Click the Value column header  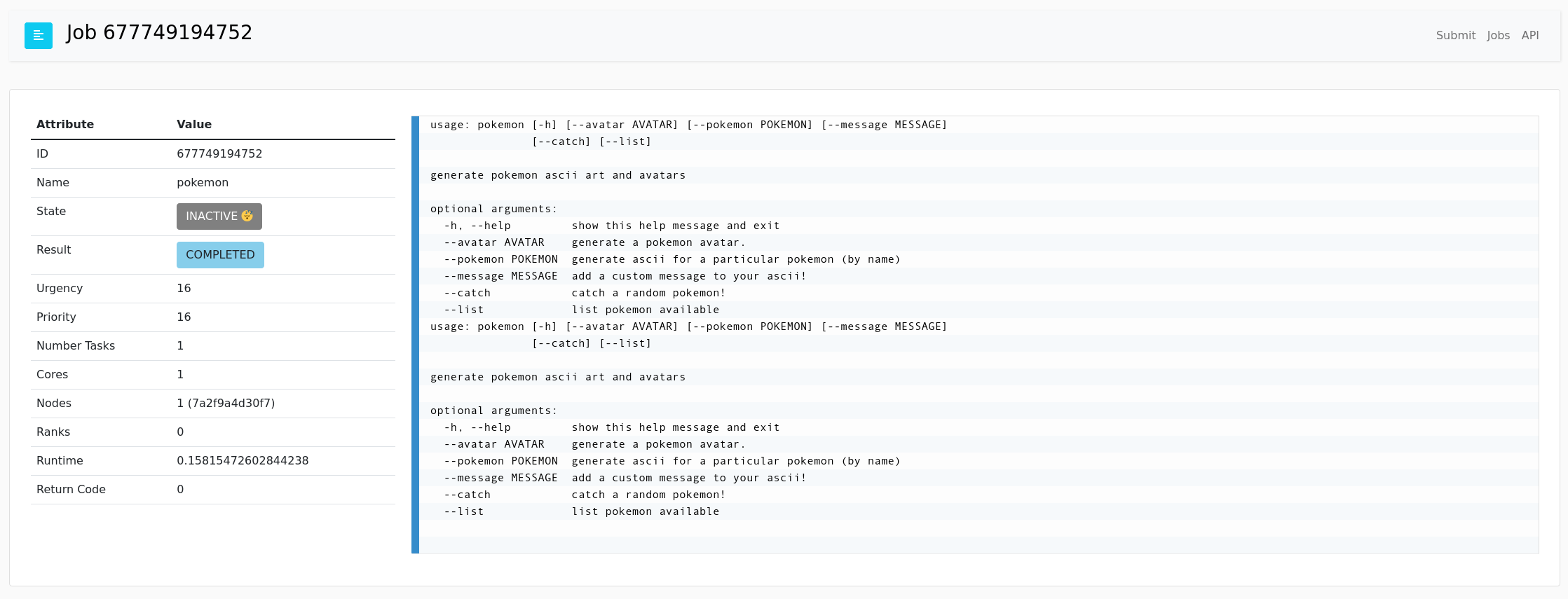point(194,124)
